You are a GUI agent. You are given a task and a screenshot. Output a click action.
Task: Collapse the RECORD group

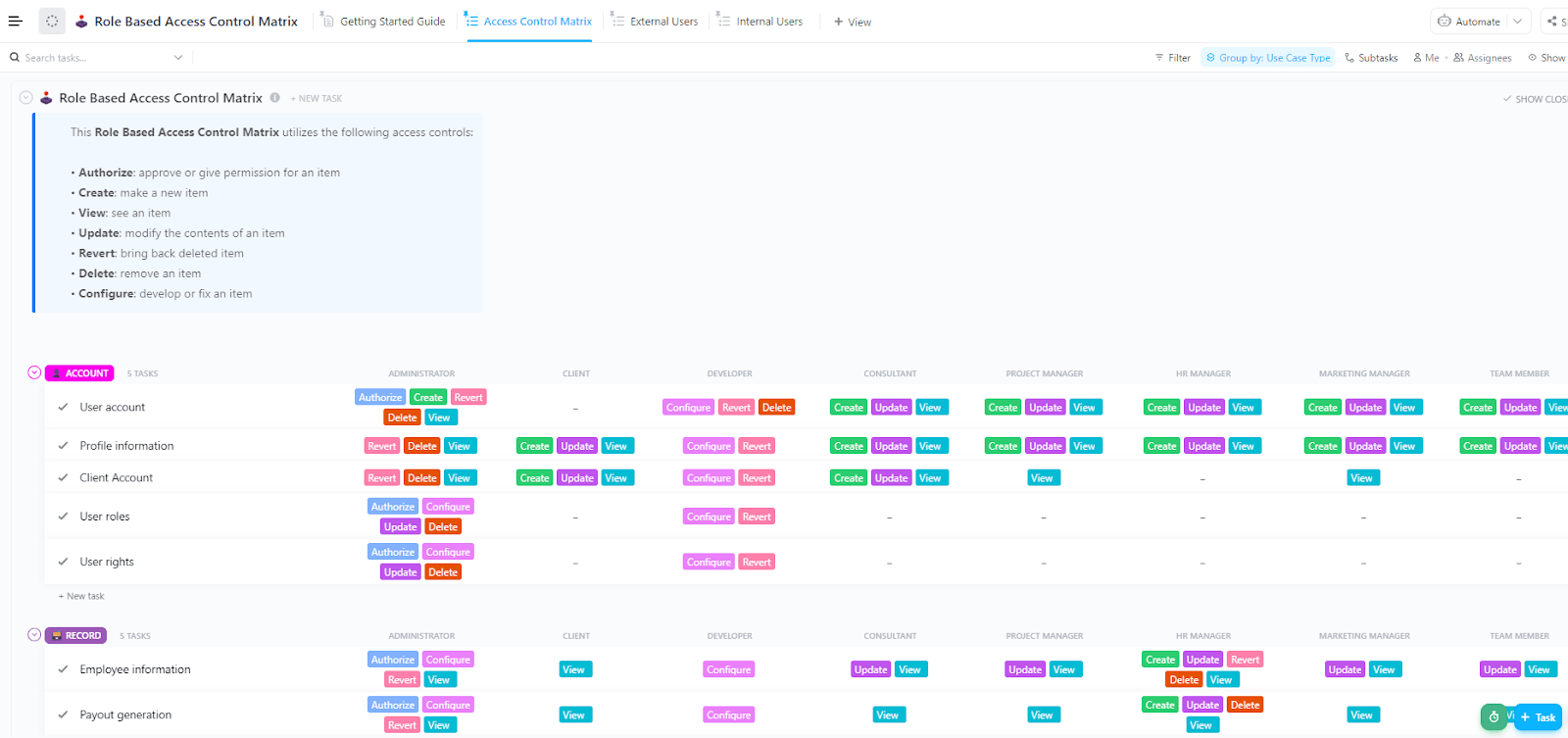click(x=34, y=635)
